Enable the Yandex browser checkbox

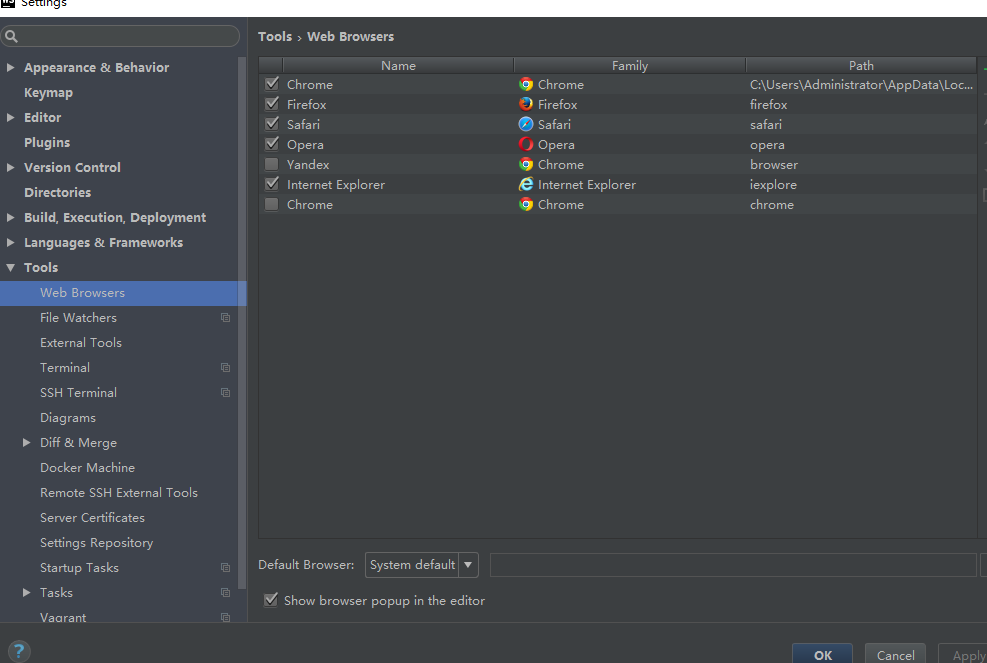point(272,164)
